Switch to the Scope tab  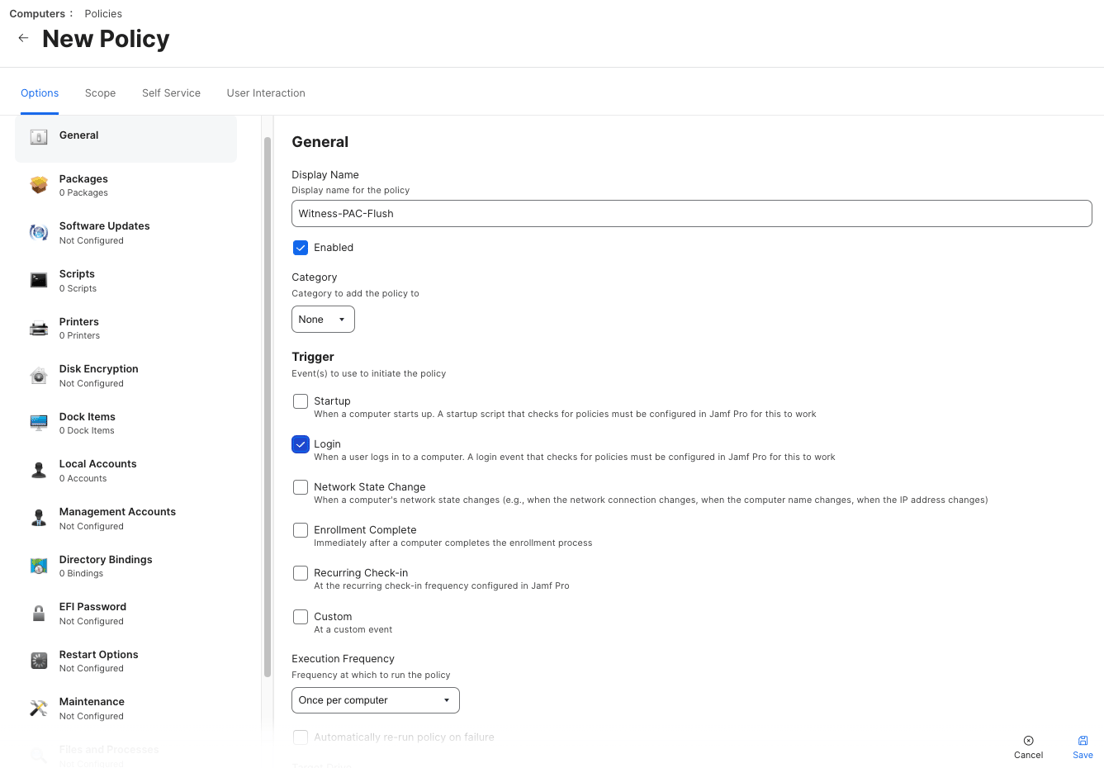[x=100, y=93]
